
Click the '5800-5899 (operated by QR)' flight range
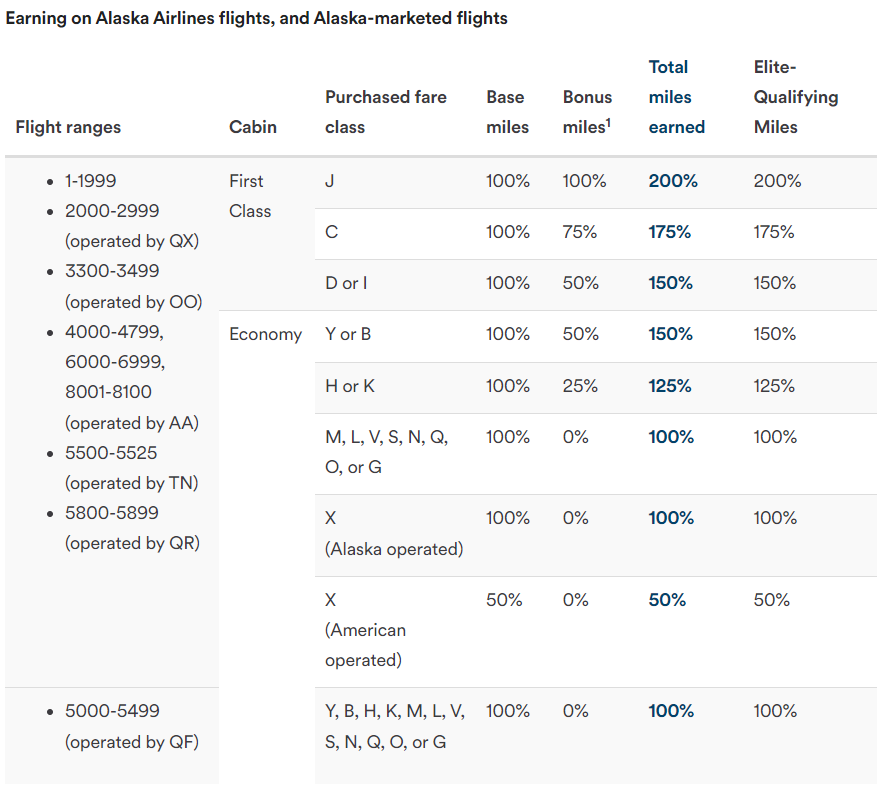pyautogui.click(x=132, y=528)
